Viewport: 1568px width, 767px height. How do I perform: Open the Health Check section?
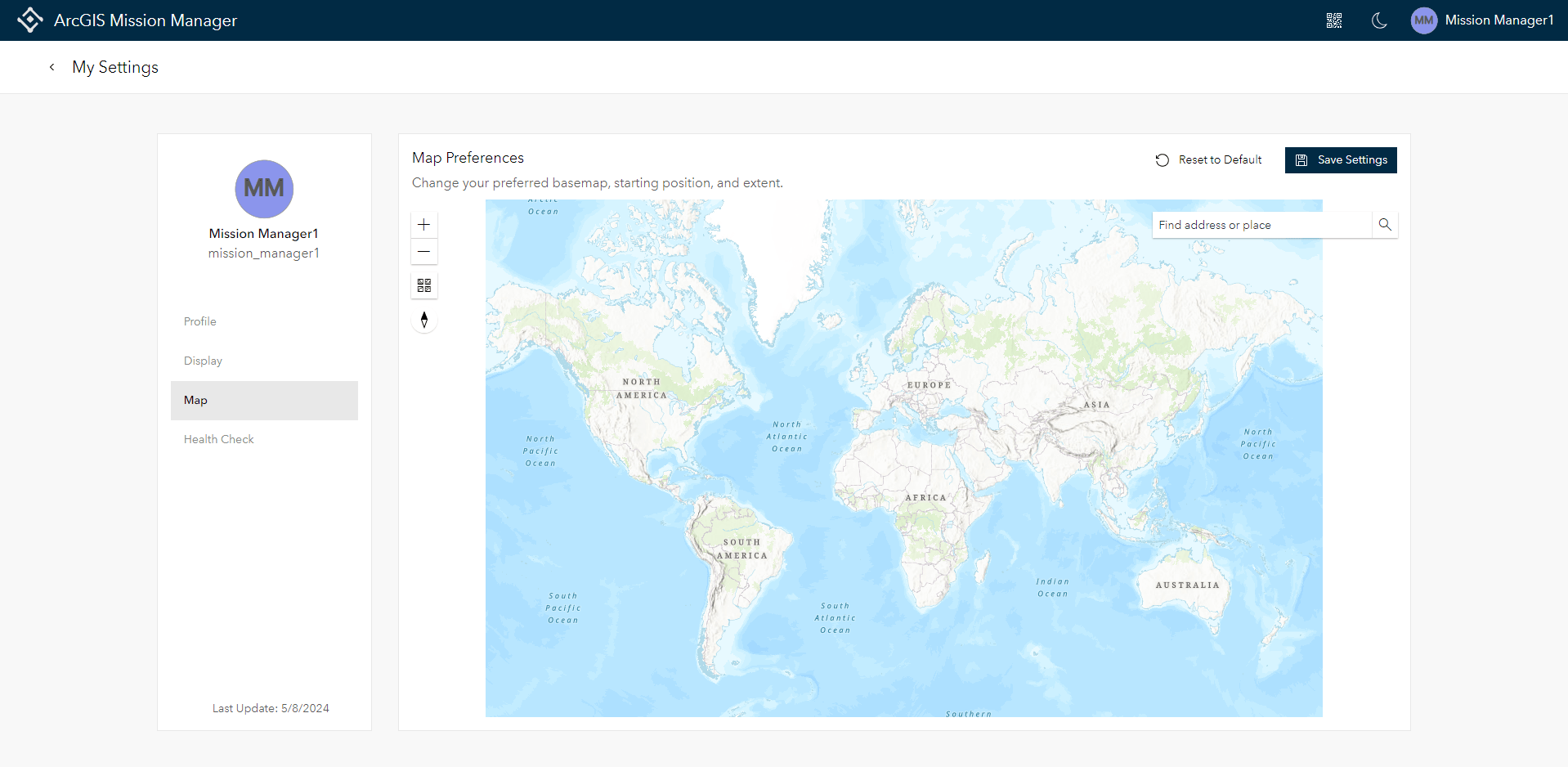click(x=218, y=439)
